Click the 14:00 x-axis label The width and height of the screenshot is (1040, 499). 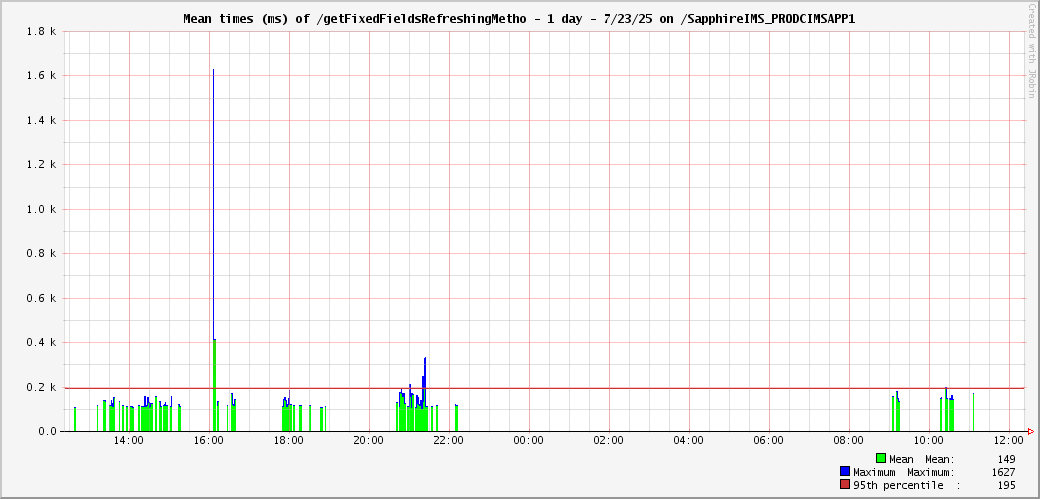(129, 441)
